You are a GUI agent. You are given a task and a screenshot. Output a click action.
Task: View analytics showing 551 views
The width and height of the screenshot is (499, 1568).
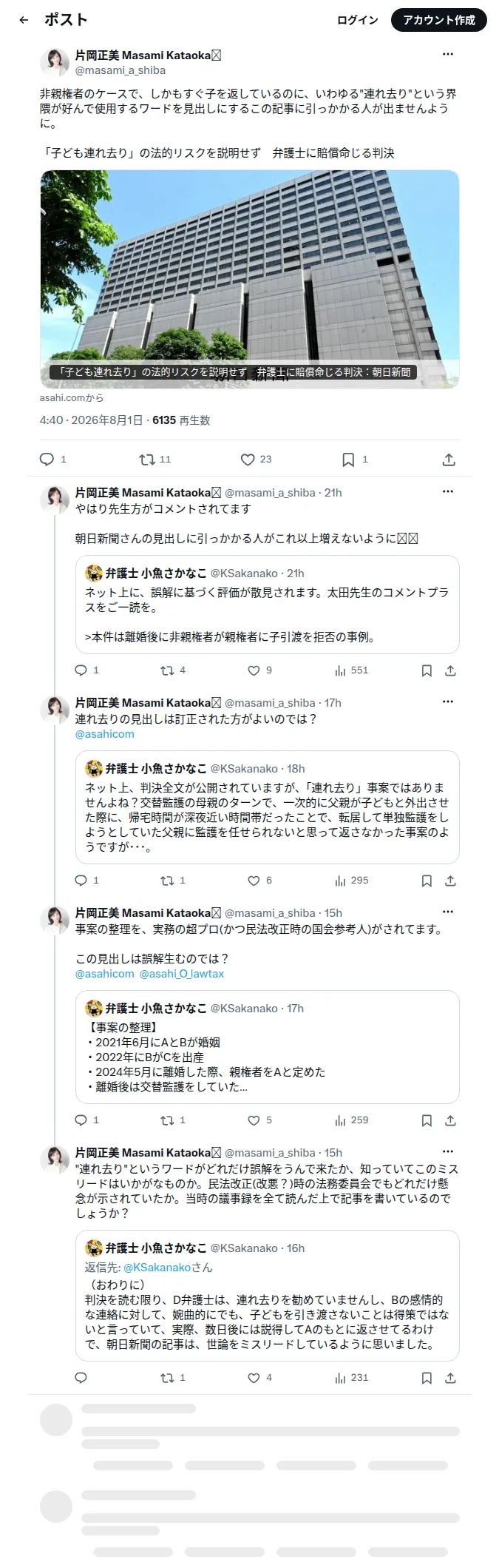pyautogui.click(x=351, y=670)
